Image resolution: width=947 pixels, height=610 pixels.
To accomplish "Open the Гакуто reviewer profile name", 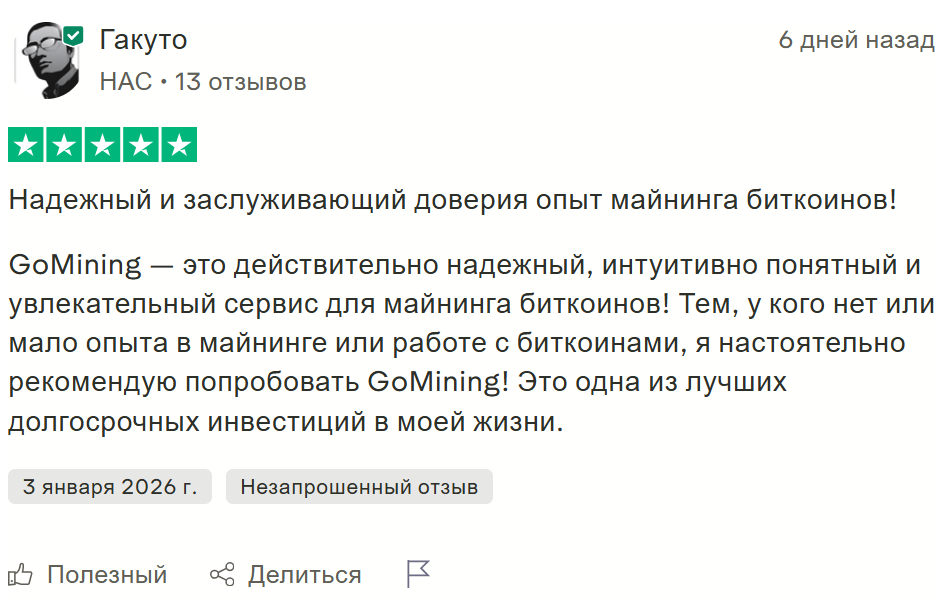I will (143, 40).
